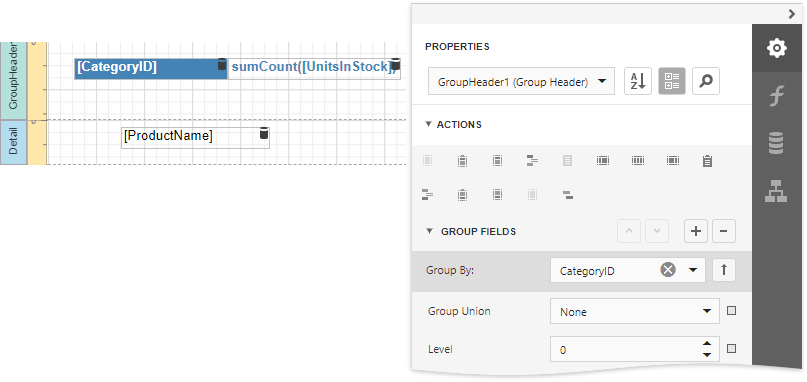Add a group field with plus button
The height and width of the screenshot is (382, 807).
click(x=696, y=231)
